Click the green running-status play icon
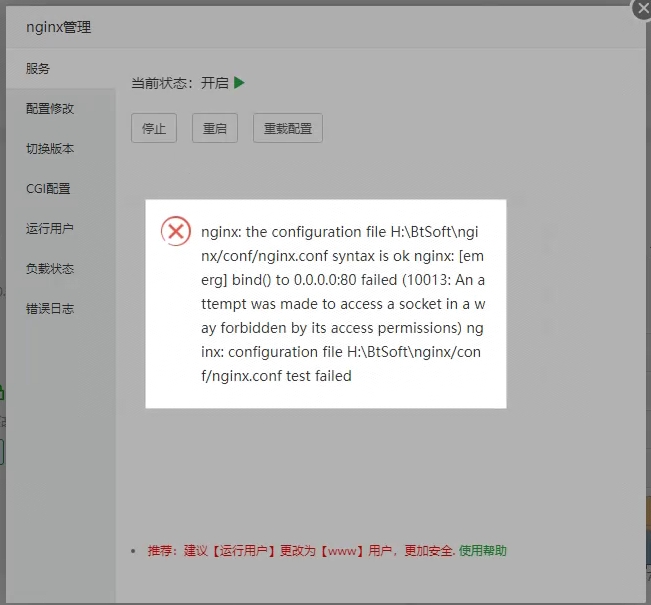 tap(239, 83)
